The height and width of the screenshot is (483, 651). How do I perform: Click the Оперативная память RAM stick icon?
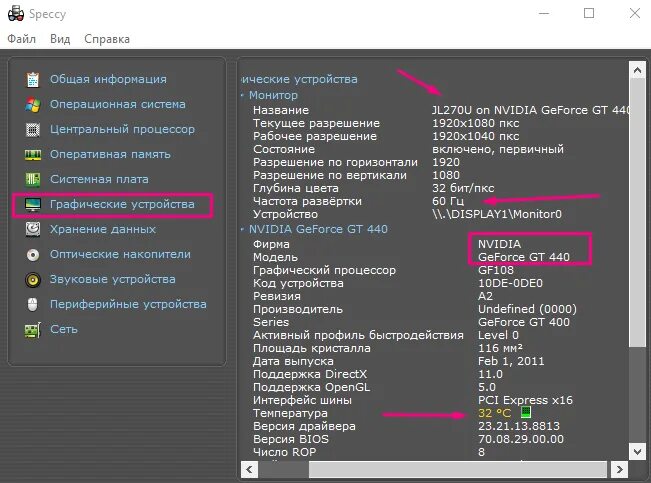33,155
